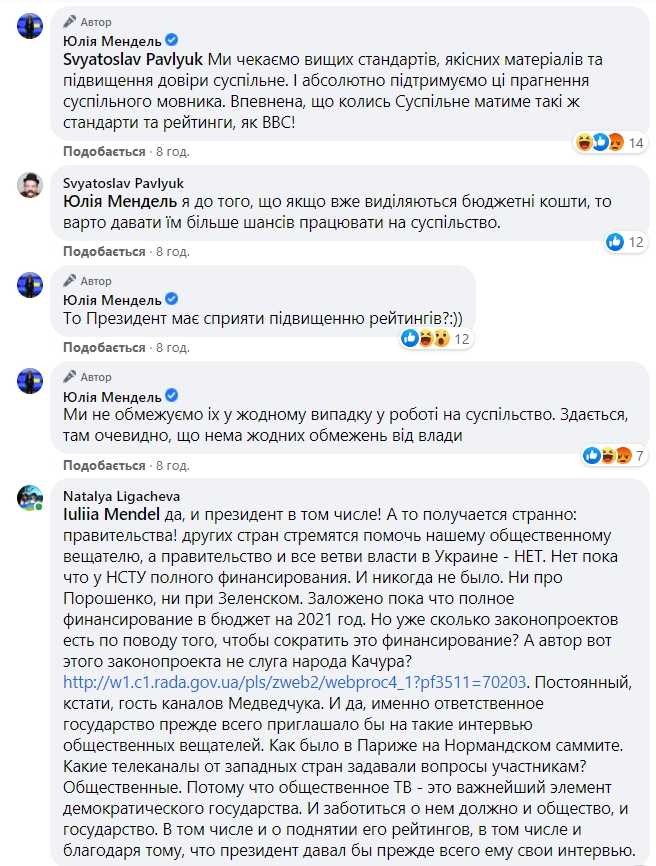Click reaction icons with 12 on Mendel's short reply
This screenshot has height=866, width=656.
[x=436, y=339]
